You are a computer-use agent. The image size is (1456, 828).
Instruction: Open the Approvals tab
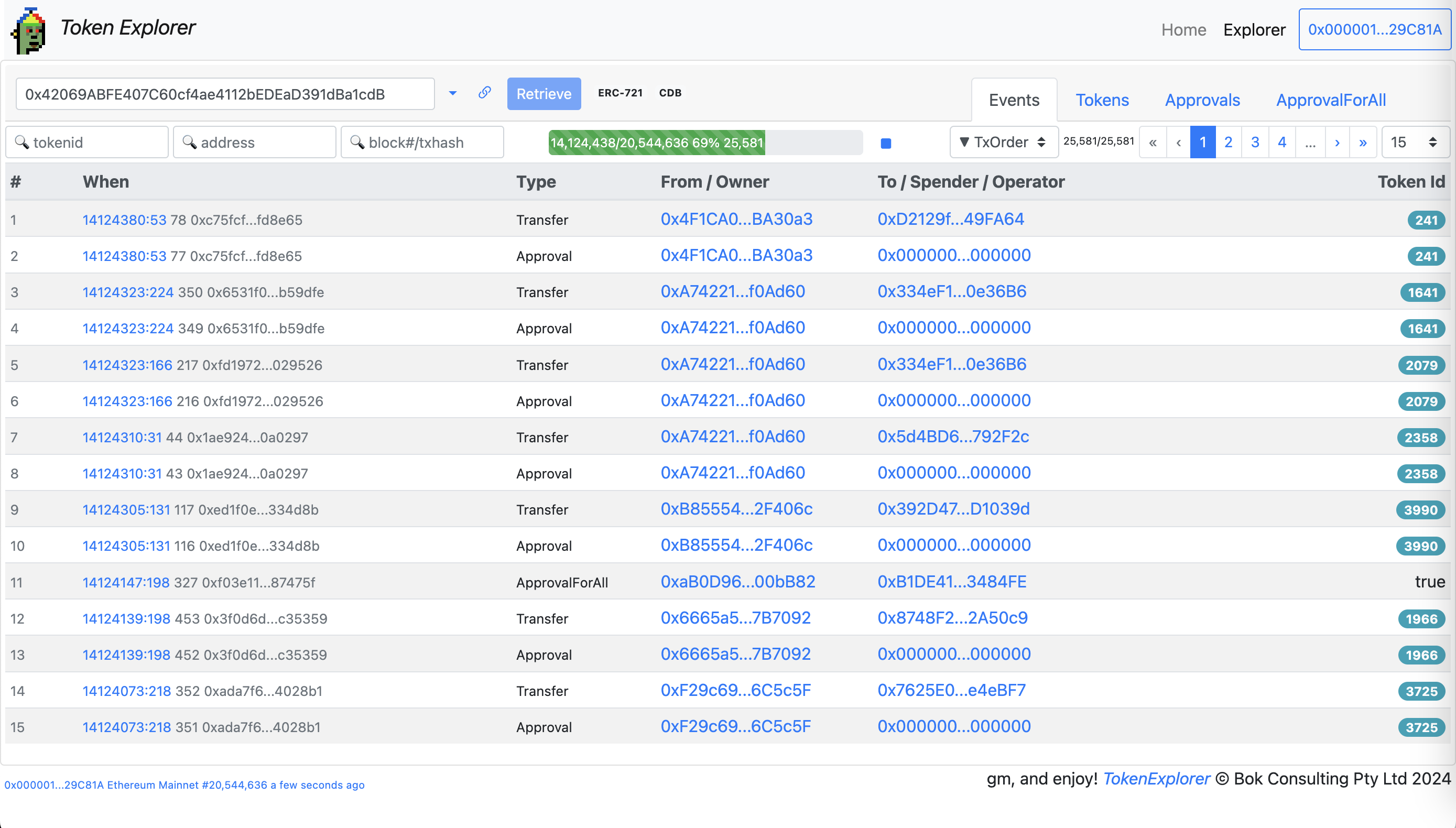point(1202,100)
